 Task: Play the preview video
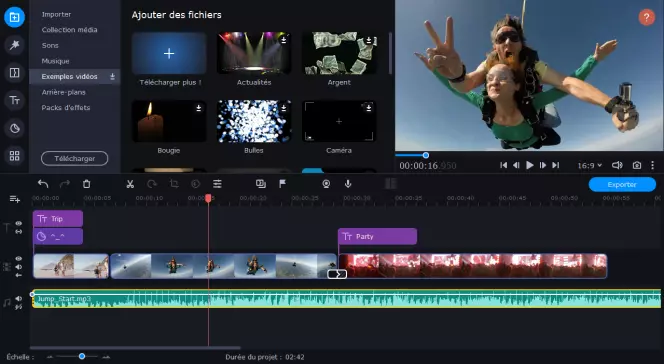[x=529, y=165]
